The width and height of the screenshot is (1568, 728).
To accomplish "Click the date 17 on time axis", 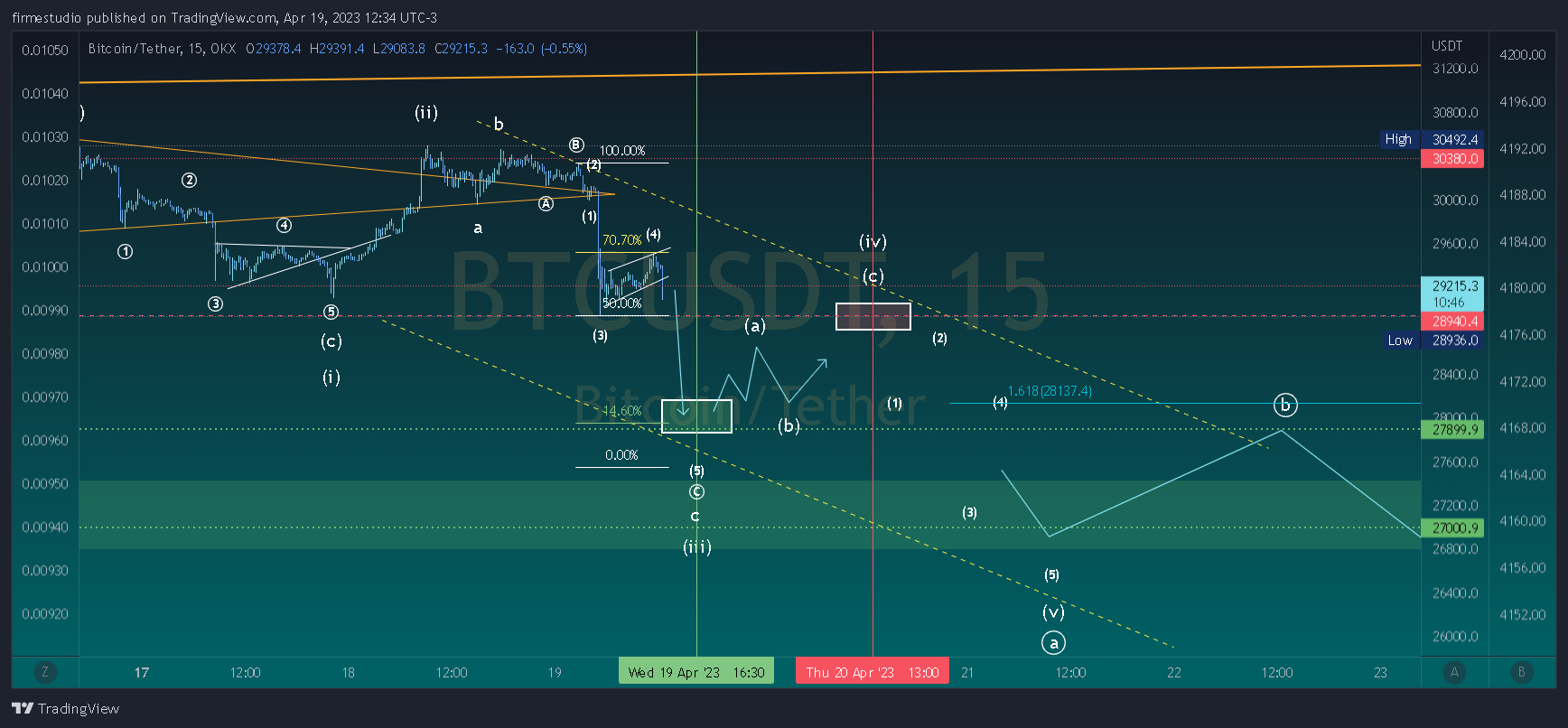I will click(x=142, y=672).
